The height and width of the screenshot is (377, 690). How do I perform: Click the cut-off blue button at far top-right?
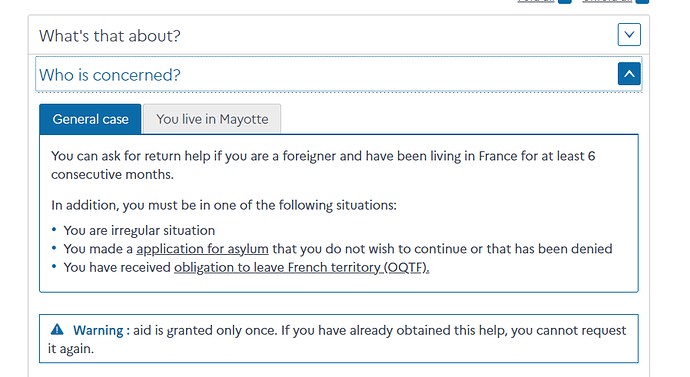(x=642, y=2)
